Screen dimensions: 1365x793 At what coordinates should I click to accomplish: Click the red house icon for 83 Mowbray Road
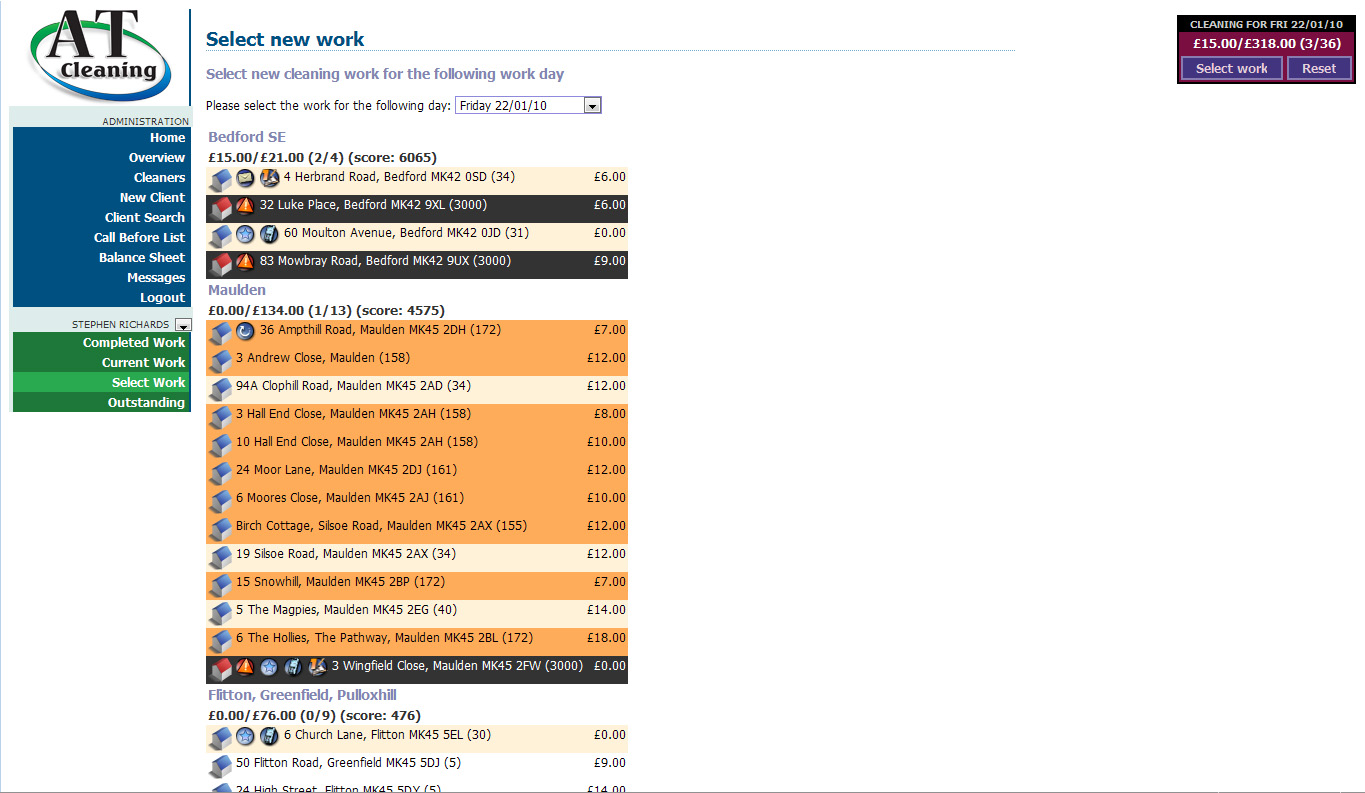(x=221, y=264)
